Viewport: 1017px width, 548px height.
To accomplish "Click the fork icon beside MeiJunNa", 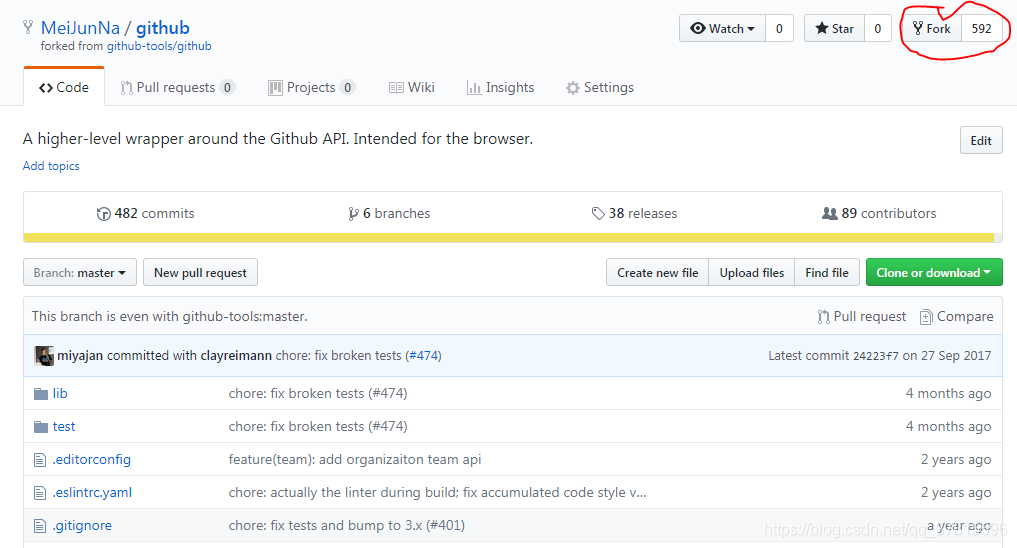I will point(28,27).
